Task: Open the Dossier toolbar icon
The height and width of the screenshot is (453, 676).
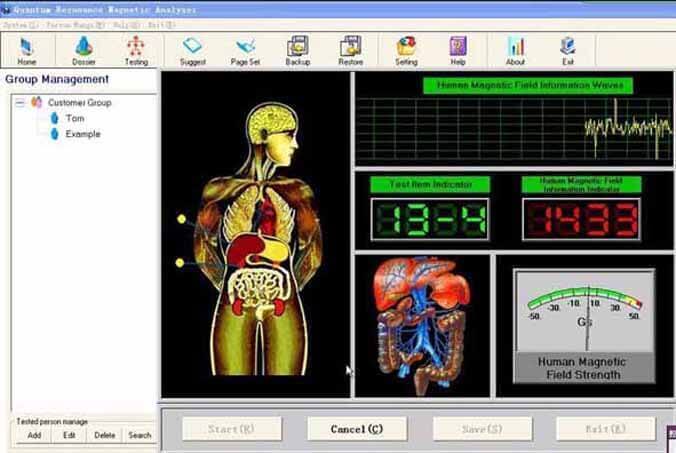Action: coord(83,50)
